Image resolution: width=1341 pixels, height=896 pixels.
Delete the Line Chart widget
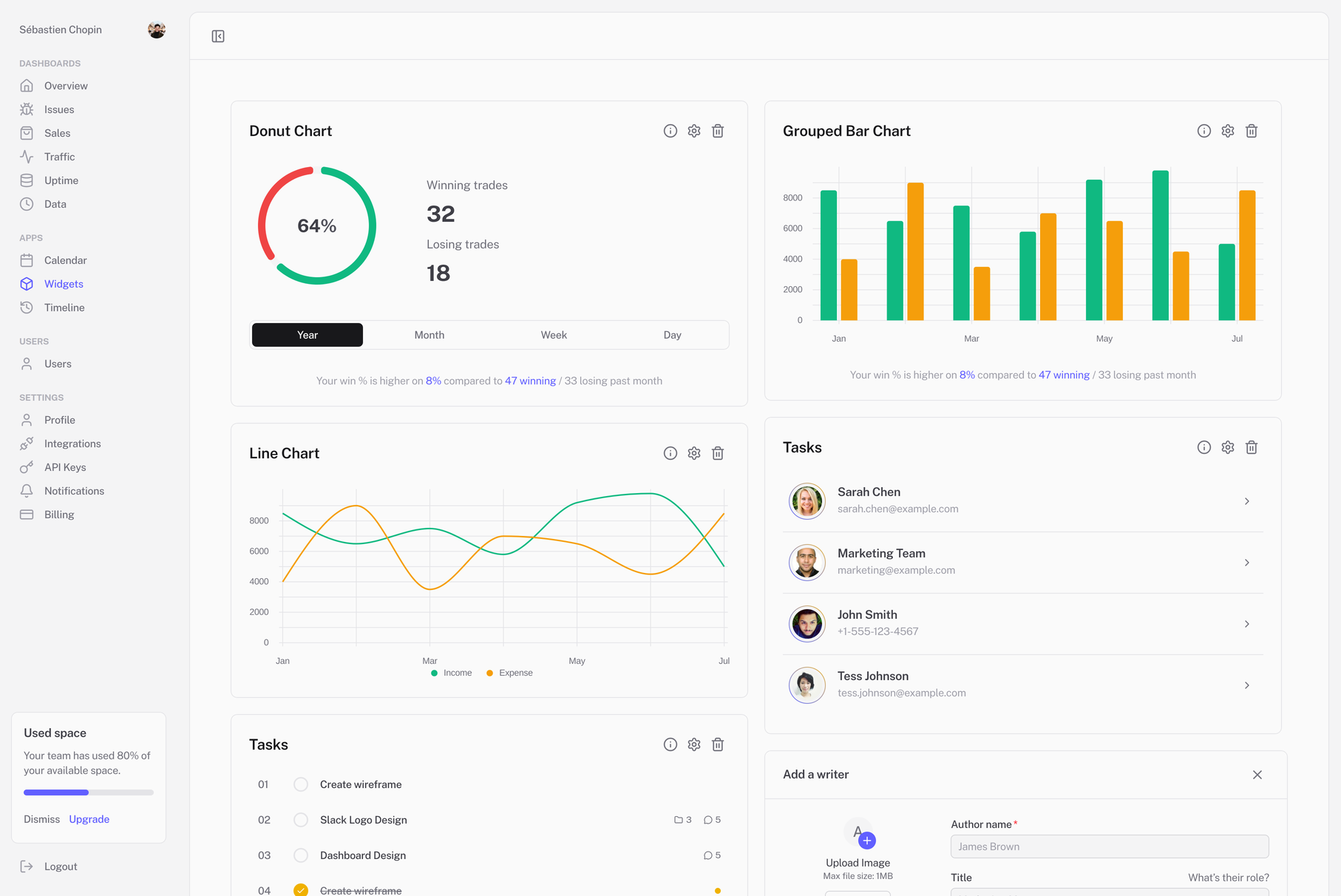coord(717,453)
